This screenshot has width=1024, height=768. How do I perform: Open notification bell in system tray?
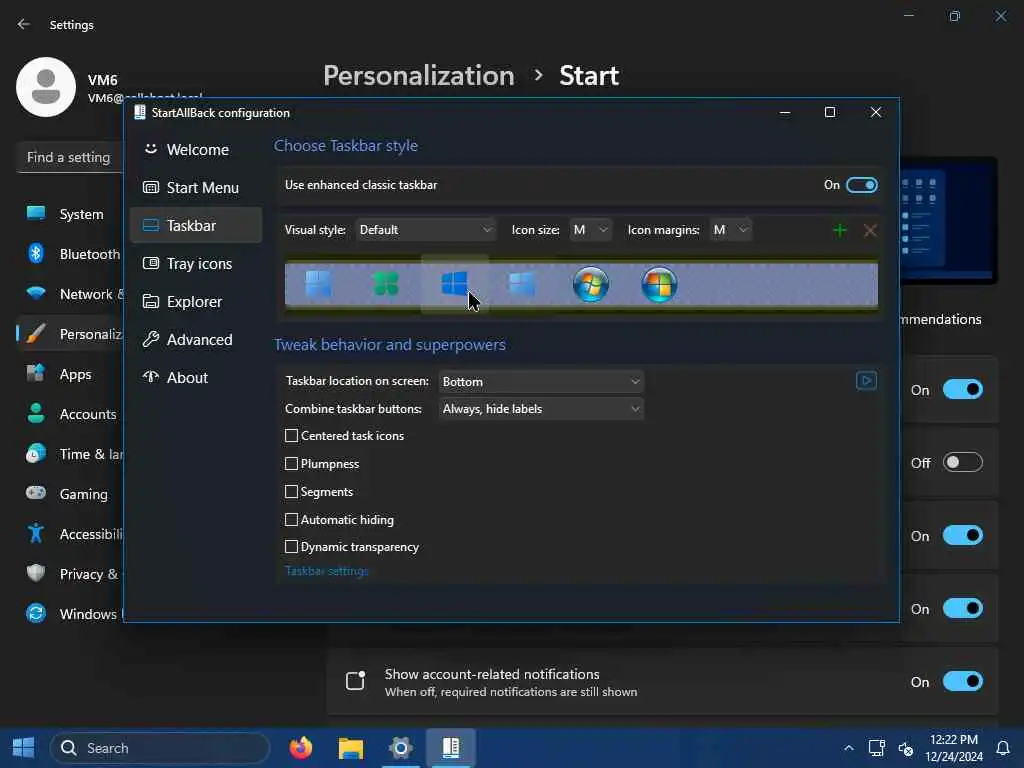tap(1002, 748)
